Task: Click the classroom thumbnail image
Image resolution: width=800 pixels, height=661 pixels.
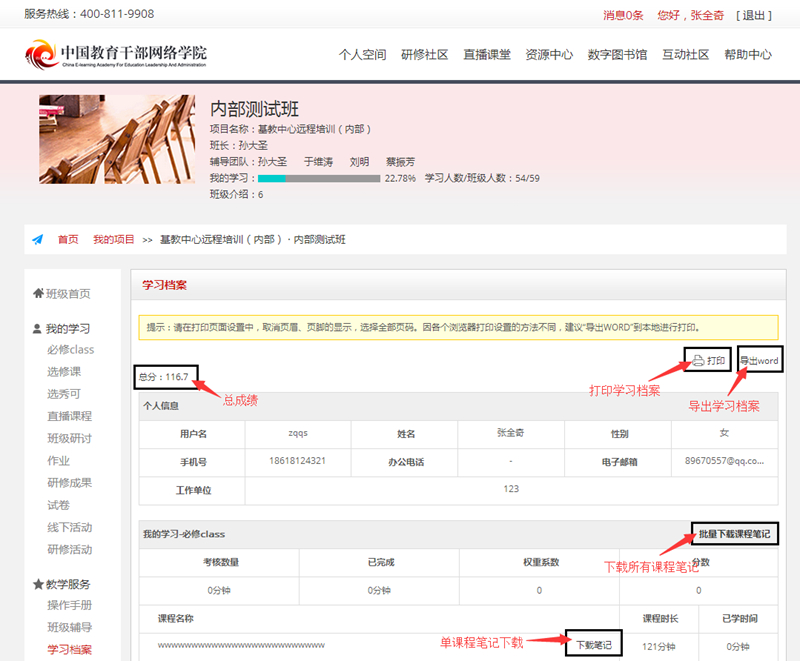Action: pos(117,139)
